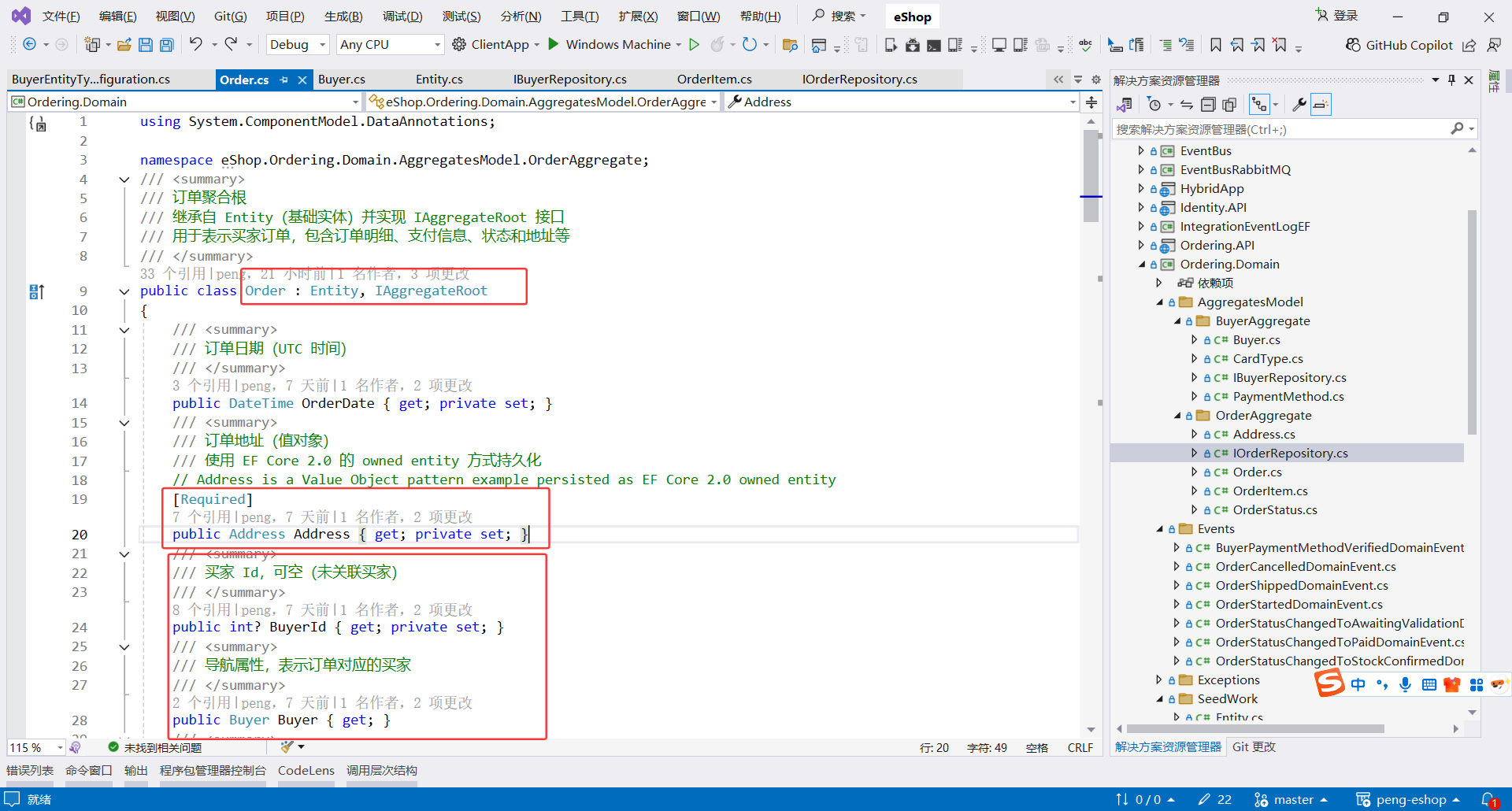Viewport: 1512px width, 811px height.
Task: Click the editor tab settings gear icon
Action: (x=1095, y=80)
